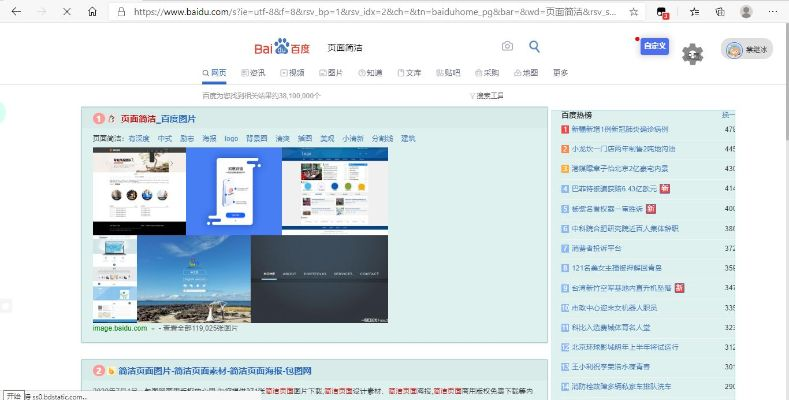Edit the Baidu search box containing 页面简洁
Image resolution: width=789 pixels, height=400 pixels.
pos(410,47)
